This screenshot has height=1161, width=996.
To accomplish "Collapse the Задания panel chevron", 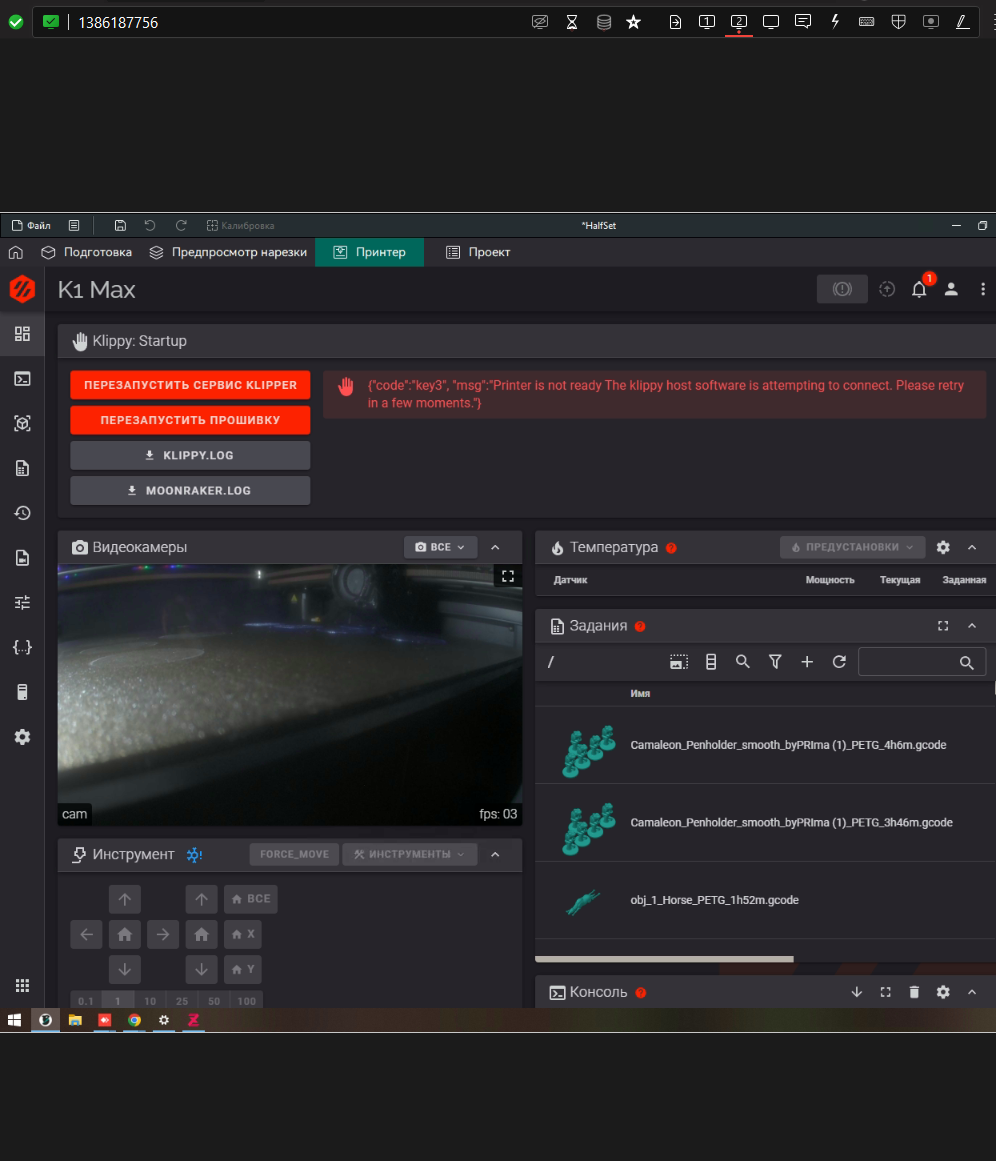I will (971, 626).
